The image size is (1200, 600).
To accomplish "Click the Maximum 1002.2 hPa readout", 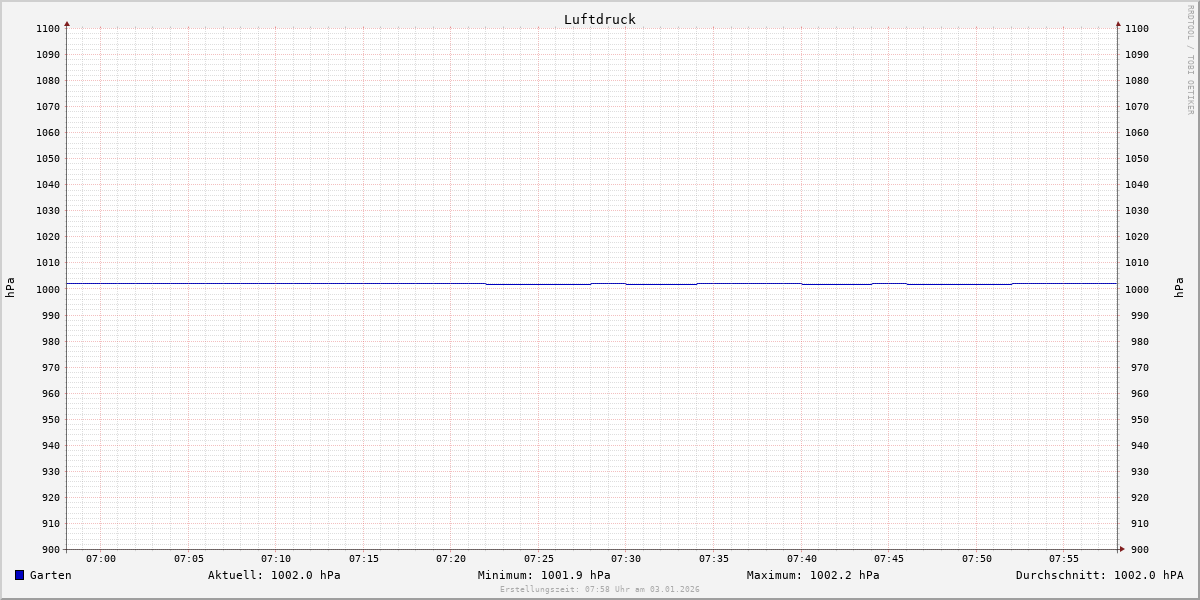I will [x=813, y=575].
